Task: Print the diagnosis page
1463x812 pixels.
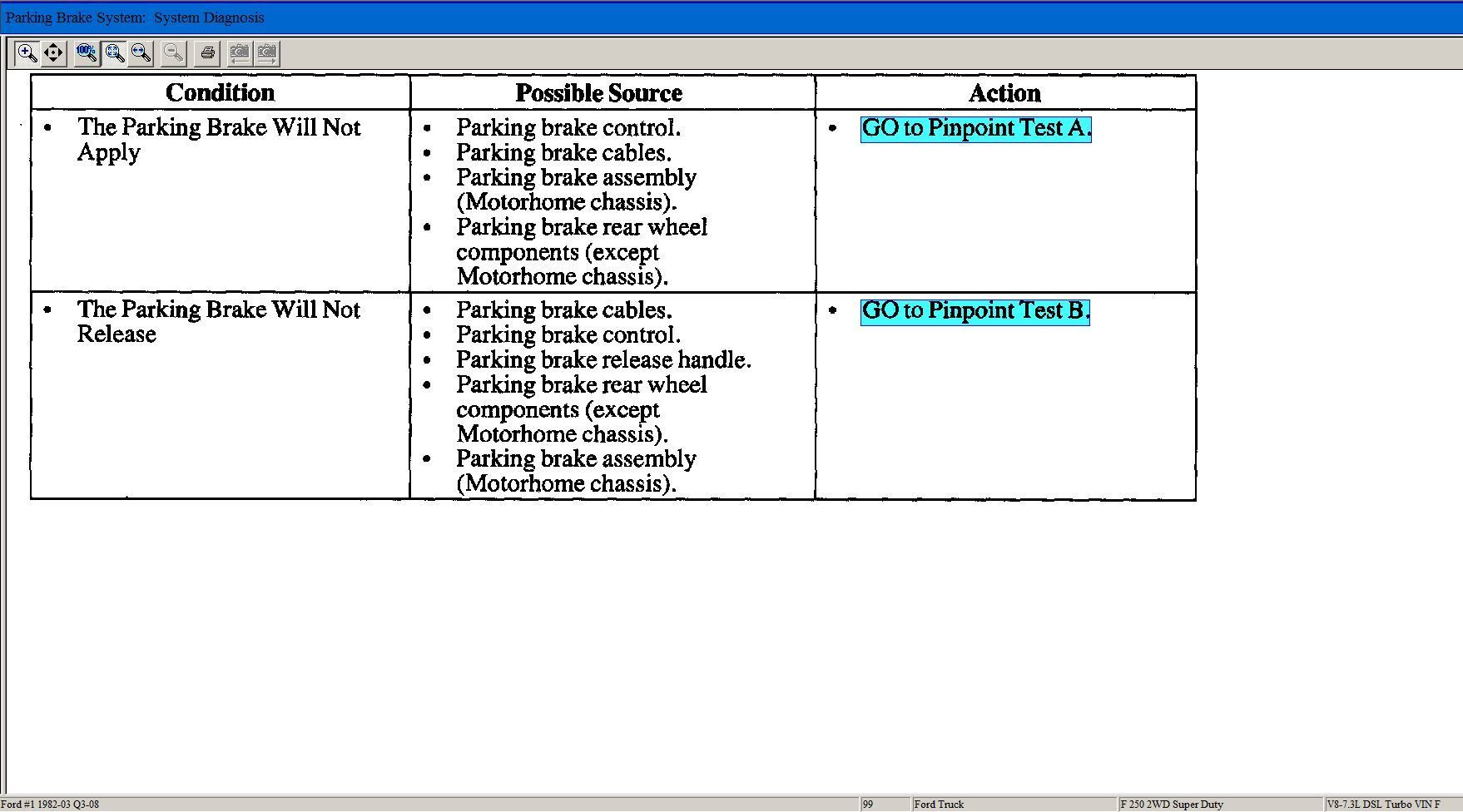Action: click(x=207, y=53)
